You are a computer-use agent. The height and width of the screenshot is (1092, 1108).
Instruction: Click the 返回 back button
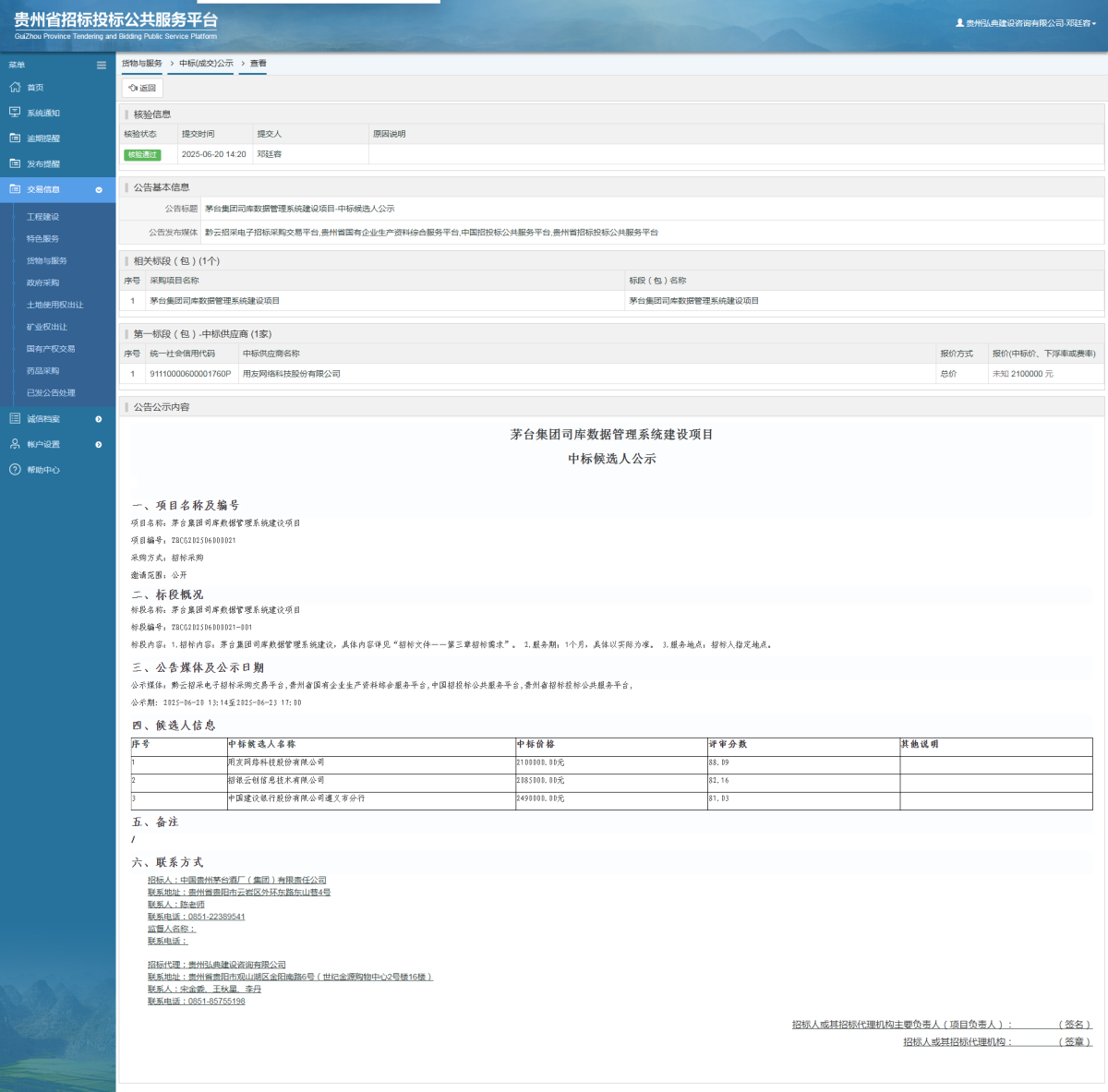pyautogui.click(x=142, y=88)
